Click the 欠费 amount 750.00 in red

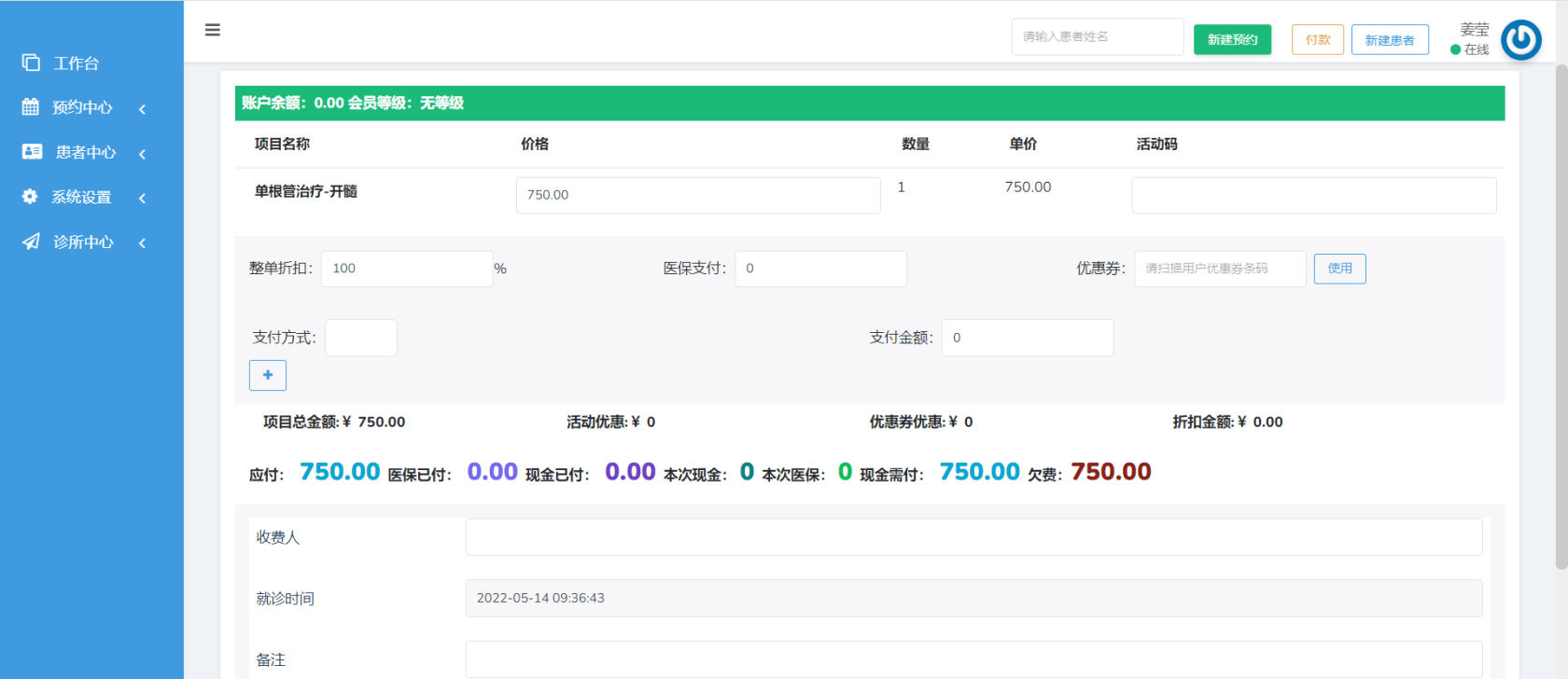1111,472
